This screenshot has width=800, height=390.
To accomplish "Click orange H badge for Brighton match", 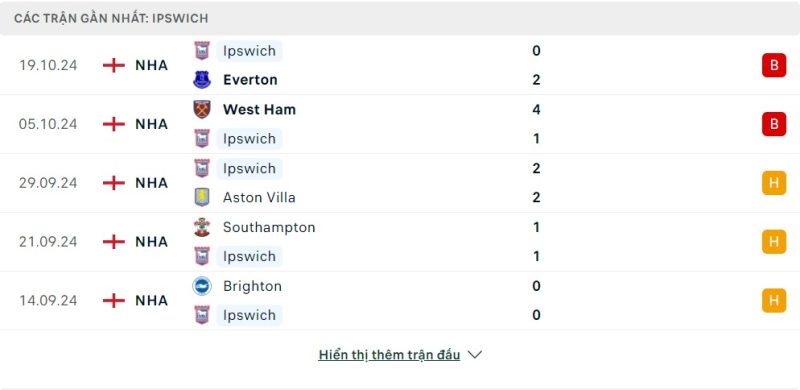I will tap(774, 300).
